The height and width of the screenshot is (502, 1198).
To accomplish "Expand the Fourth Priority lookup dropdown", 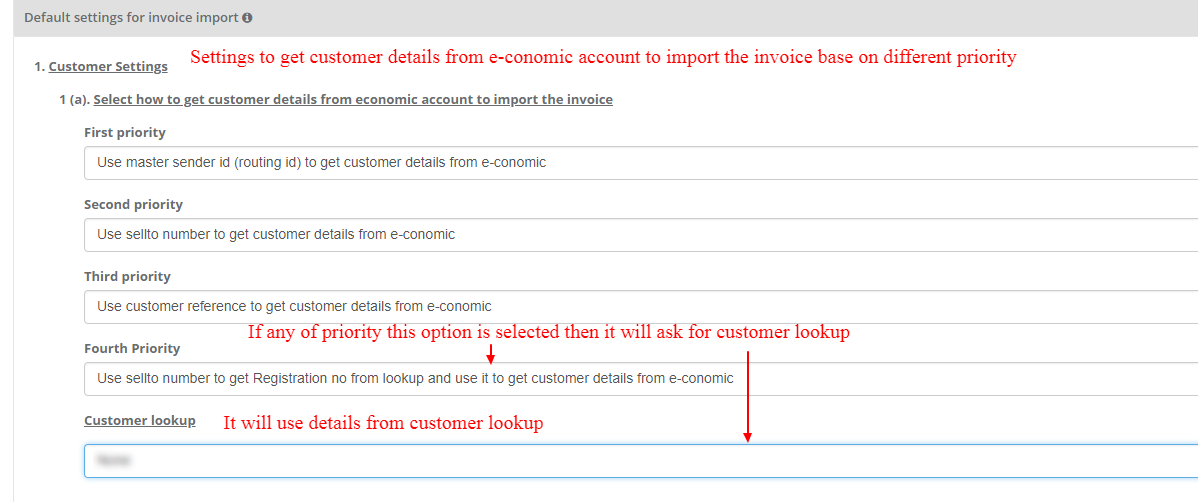I will (641, 378).
